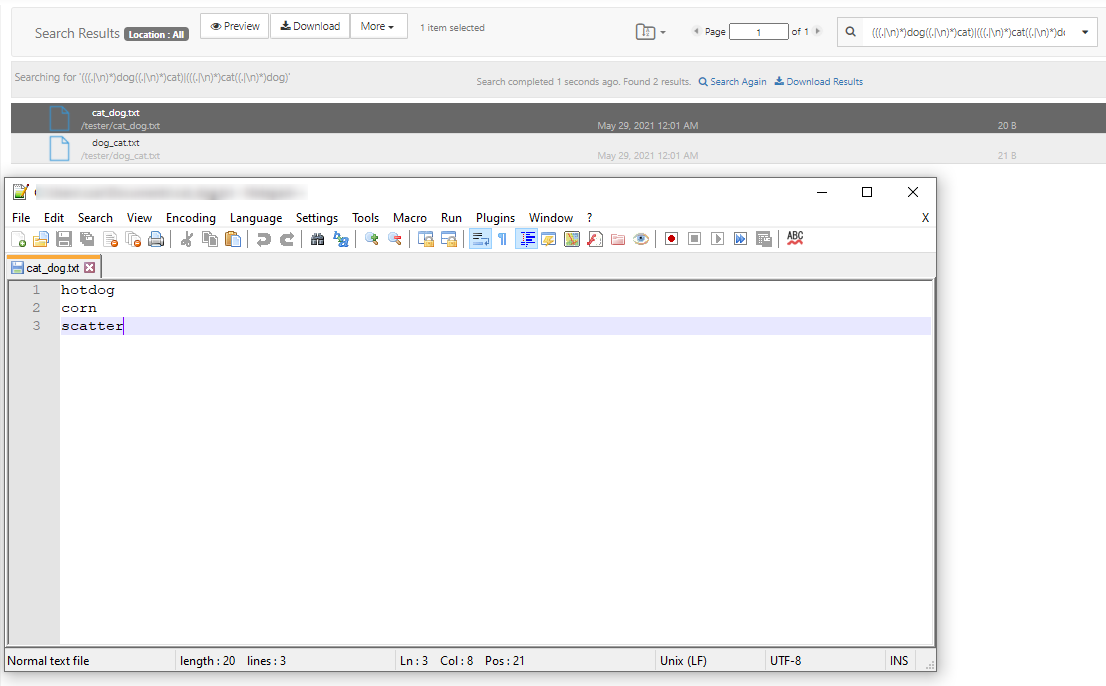The width and height of the screenshot is (1106, 686).
Task: Toggle the indent guide toolbar button
Action: pos(526,239)
